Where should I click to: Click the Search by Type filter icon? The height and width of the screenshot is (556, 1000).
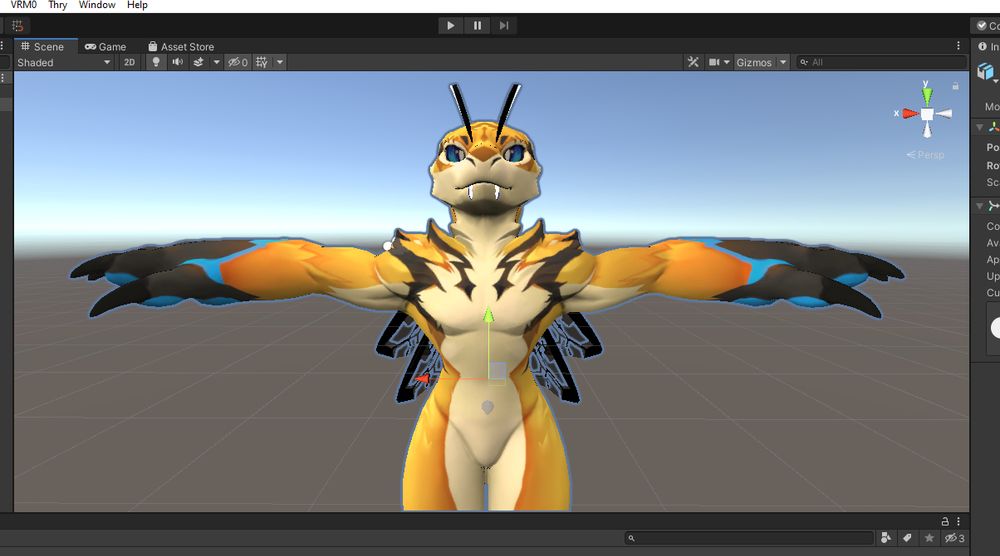click(x=886, y=538)
